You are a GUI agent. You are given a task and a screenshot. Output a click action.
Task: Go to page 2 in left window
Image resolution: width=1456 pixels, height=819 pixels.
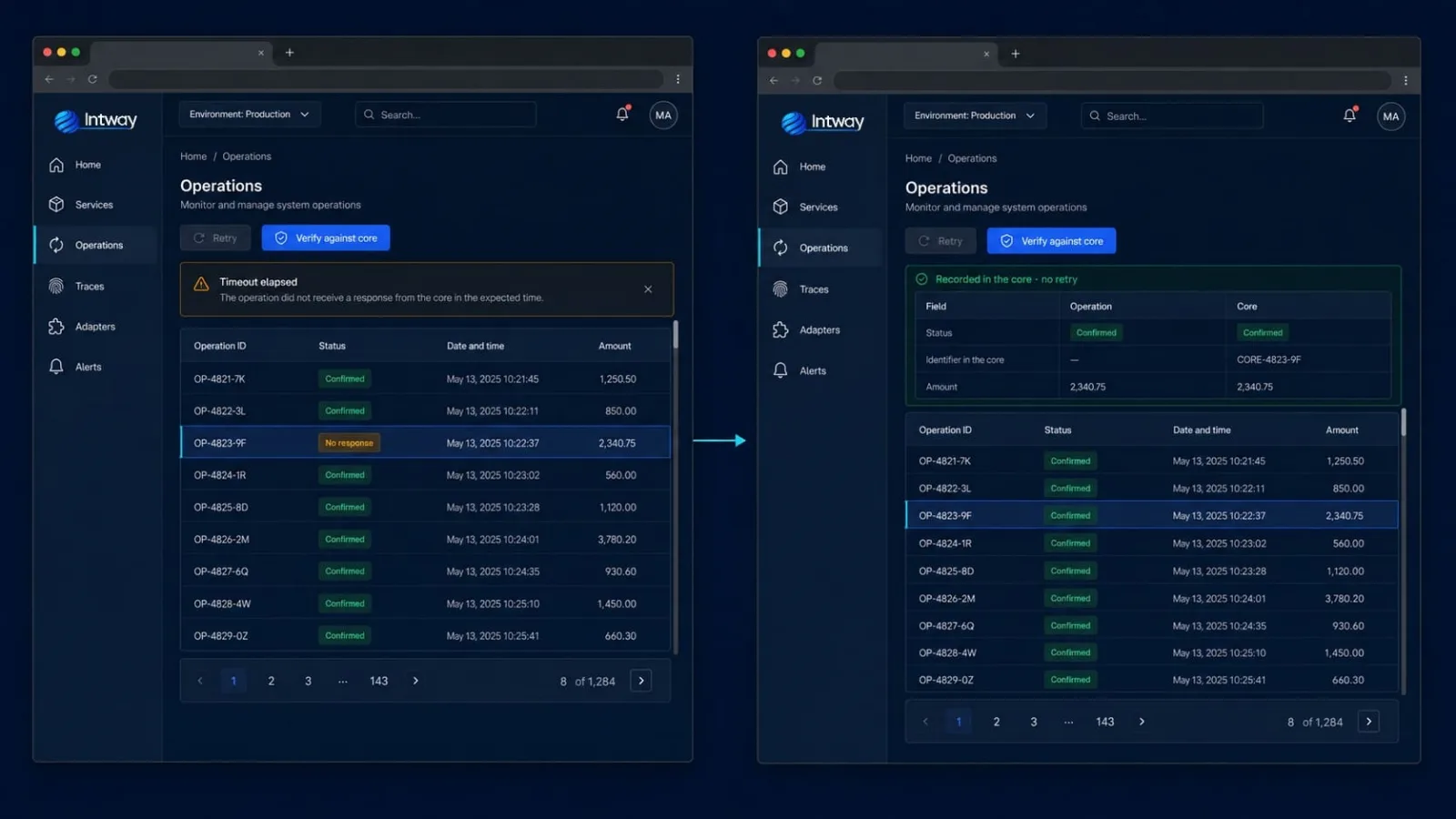tap(271, 681)
